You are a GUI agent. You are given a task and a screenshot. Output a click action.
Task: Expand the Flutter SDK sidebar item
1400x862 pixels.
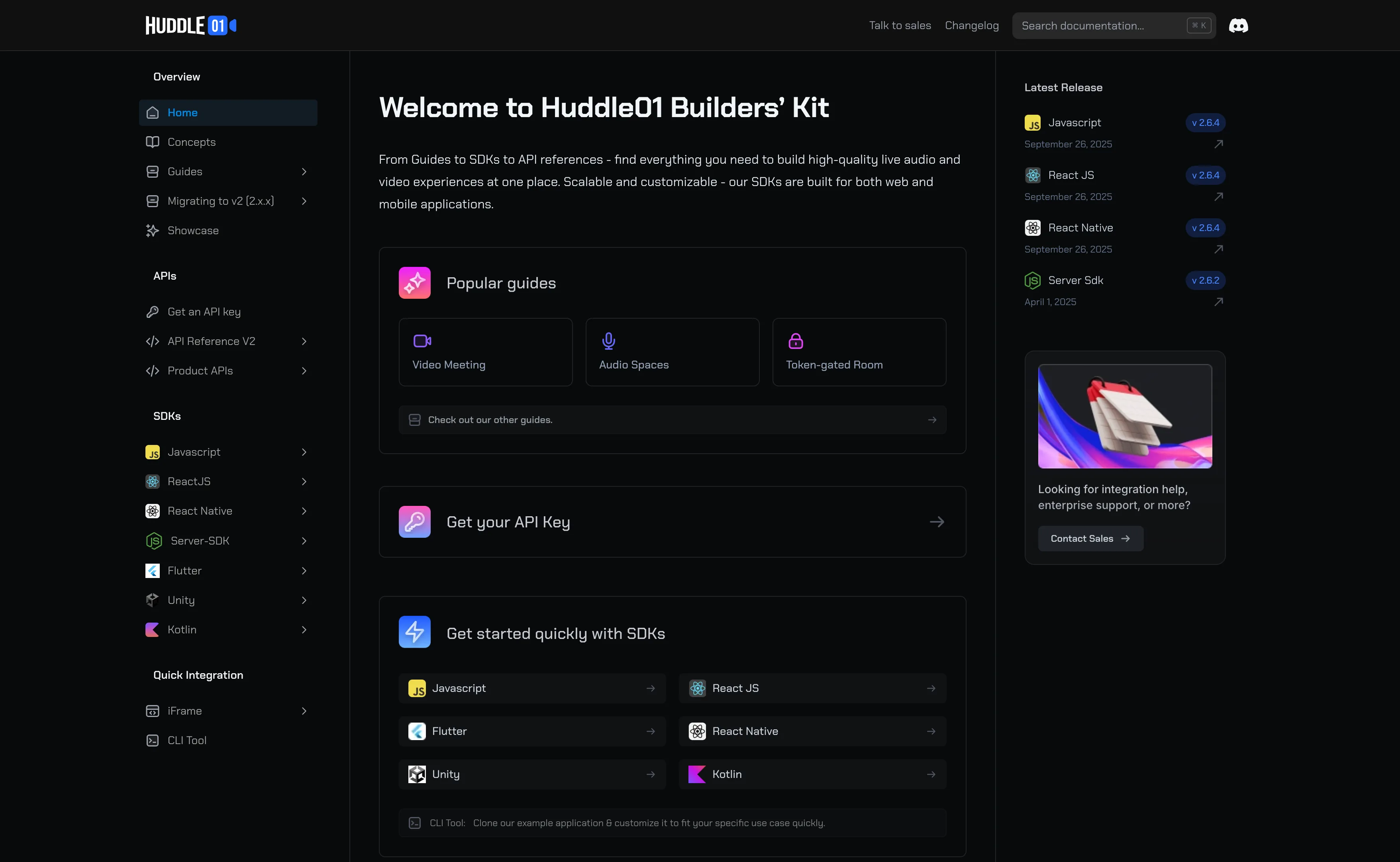(x=304, y=571)
